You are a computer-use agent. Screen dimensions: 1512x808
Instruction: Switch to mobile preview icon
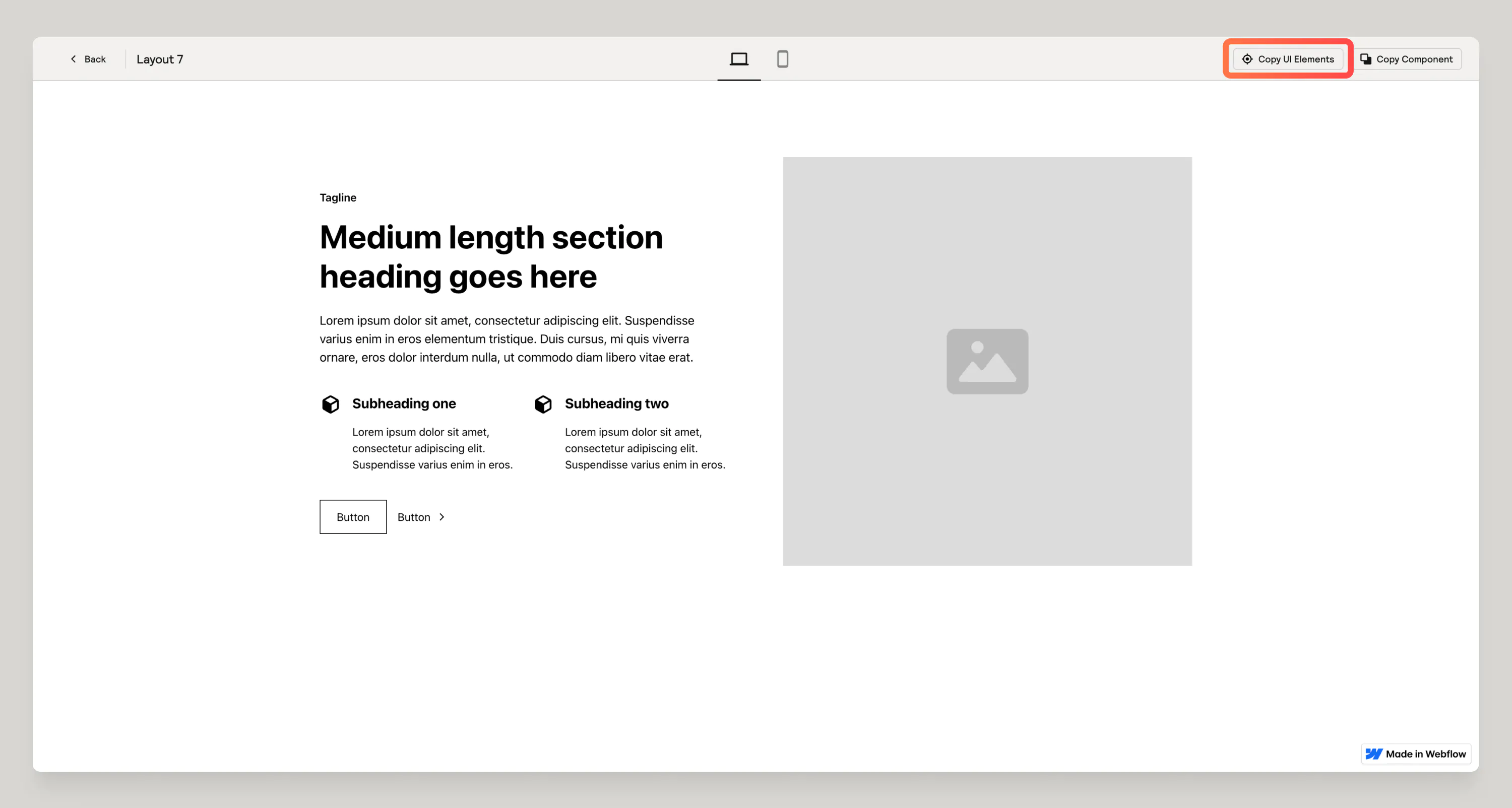tap(782, 59)
